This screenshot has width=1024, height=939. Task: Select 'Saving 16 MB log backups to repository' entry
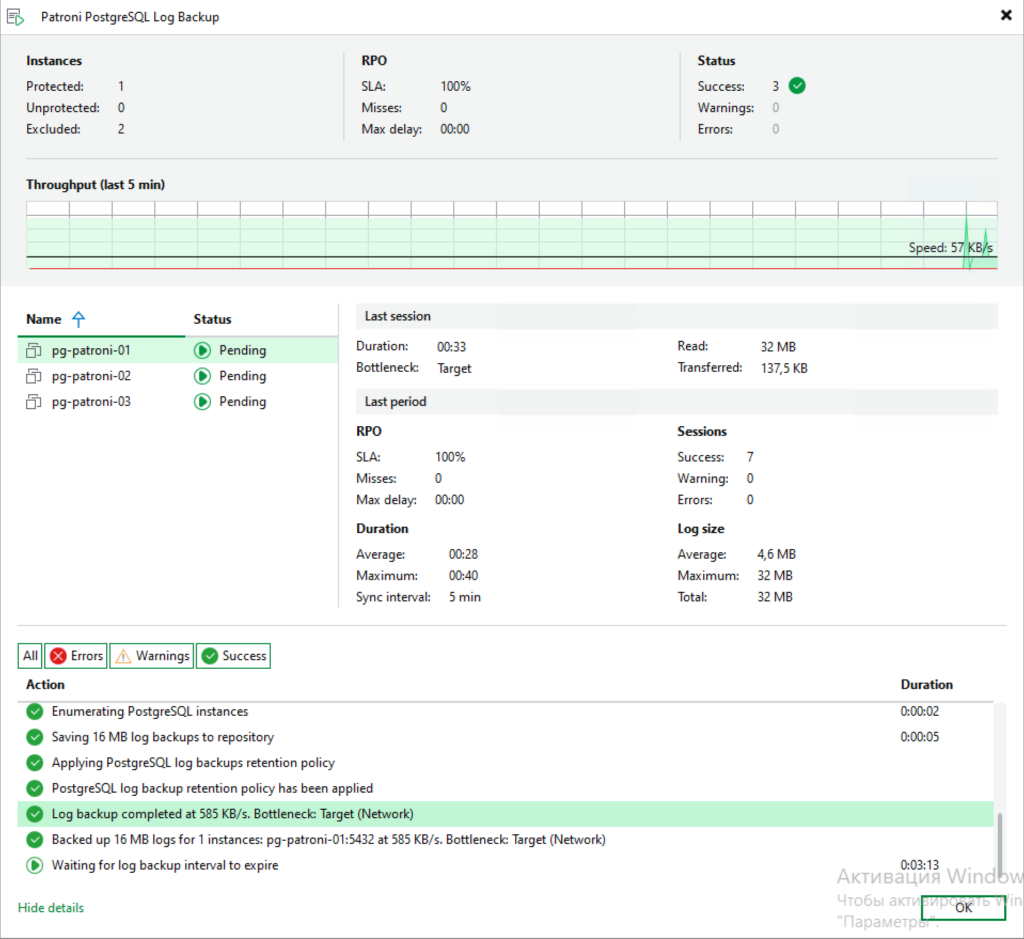coord(505,737)
